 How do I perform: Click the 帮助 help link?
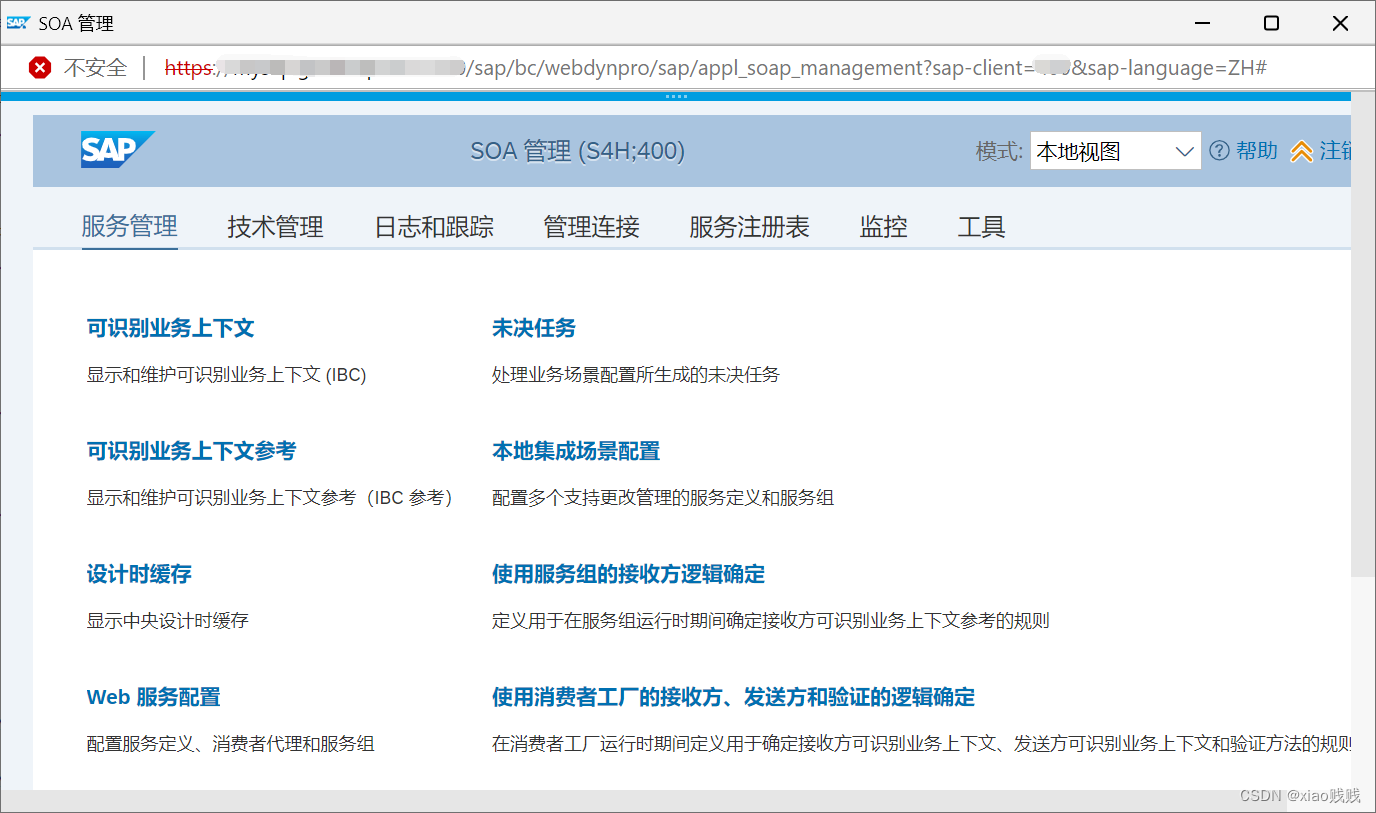click(1257, 151)
